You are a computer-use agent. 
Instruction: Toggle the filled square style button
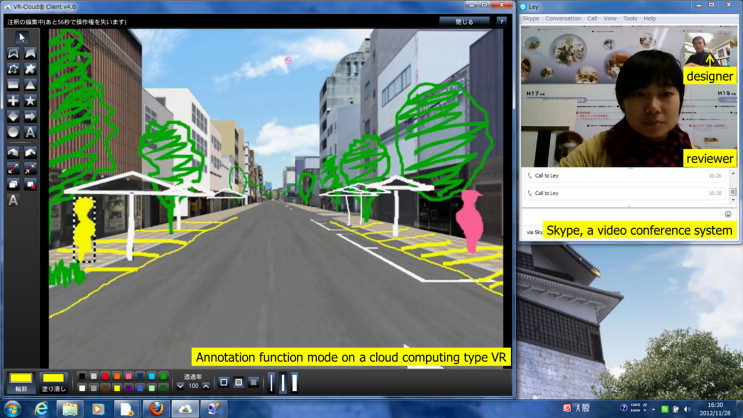(254, 382)
